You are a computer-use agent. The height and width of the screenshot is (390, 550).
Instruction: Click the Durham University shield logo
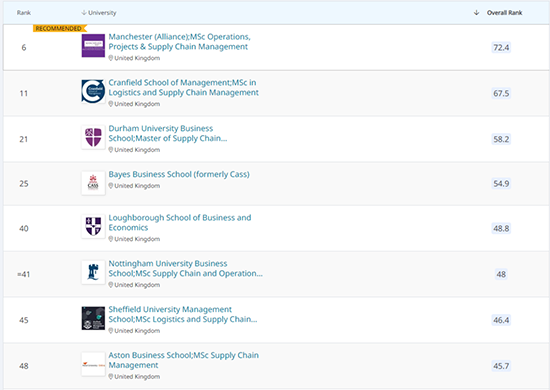coord(93,137)
